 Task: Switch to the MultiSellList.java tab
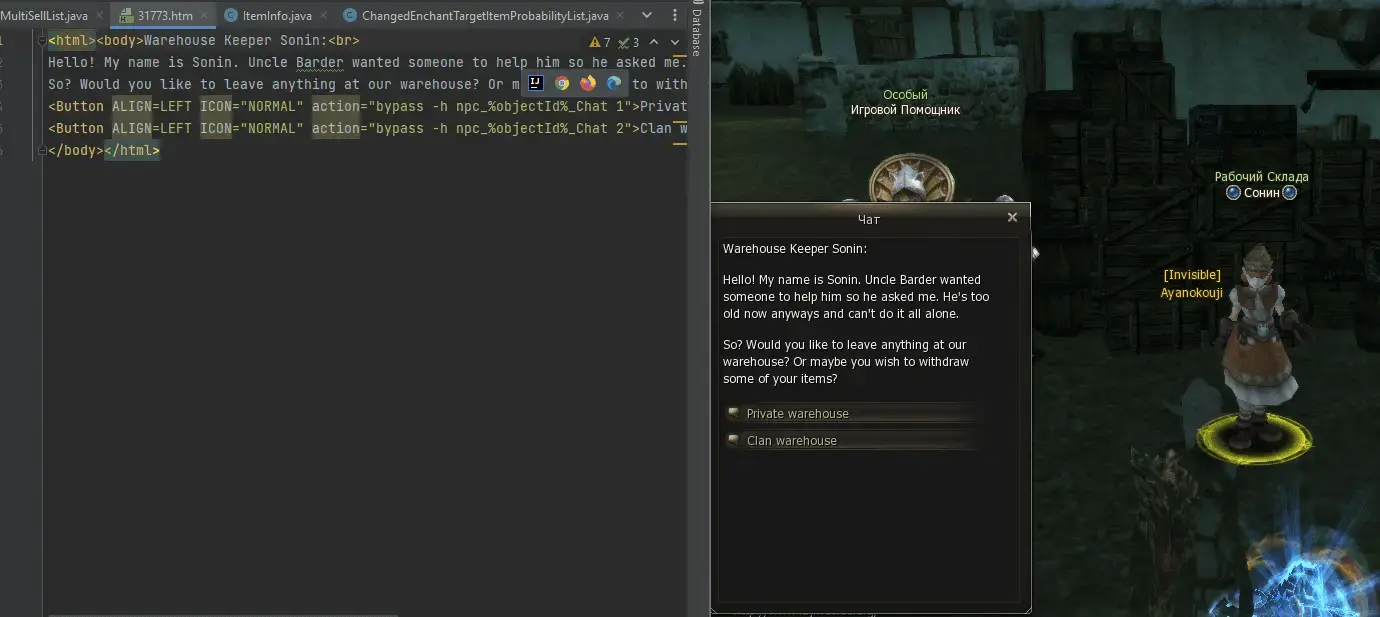click(44, 16)
